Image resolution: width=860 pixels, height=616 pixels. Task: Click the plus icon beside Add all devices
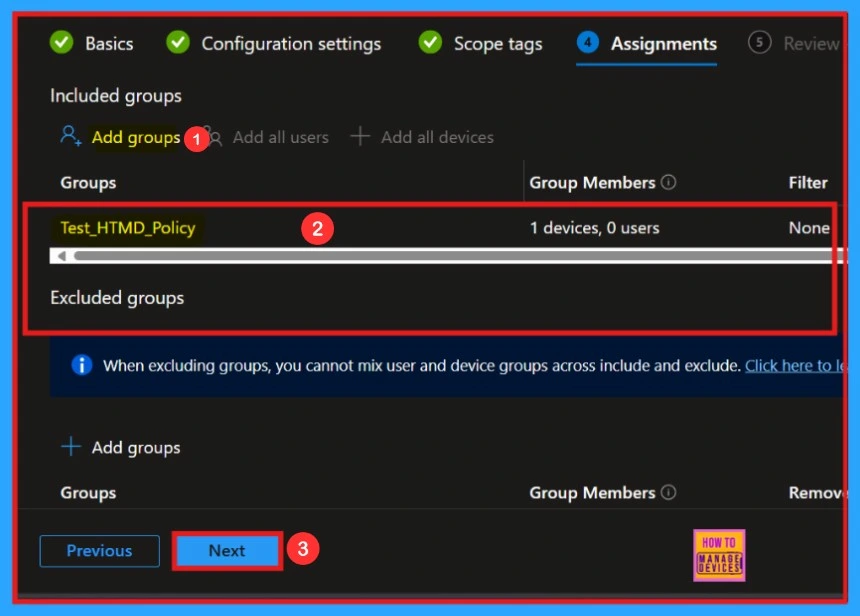tap(360, 136)
